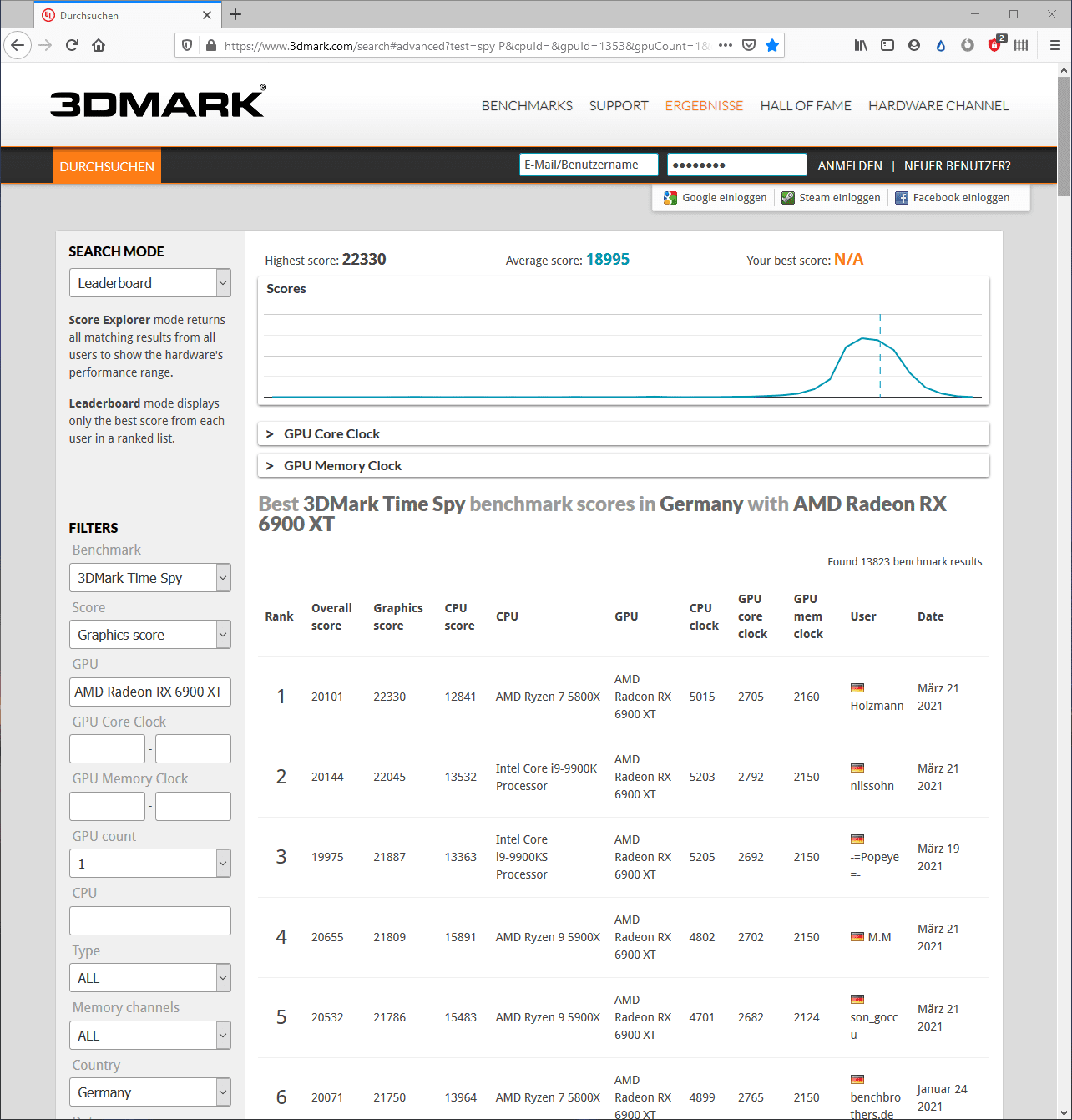Go back to the previous page
This screenshot has width=1072, height=1120.
(18, 45)
